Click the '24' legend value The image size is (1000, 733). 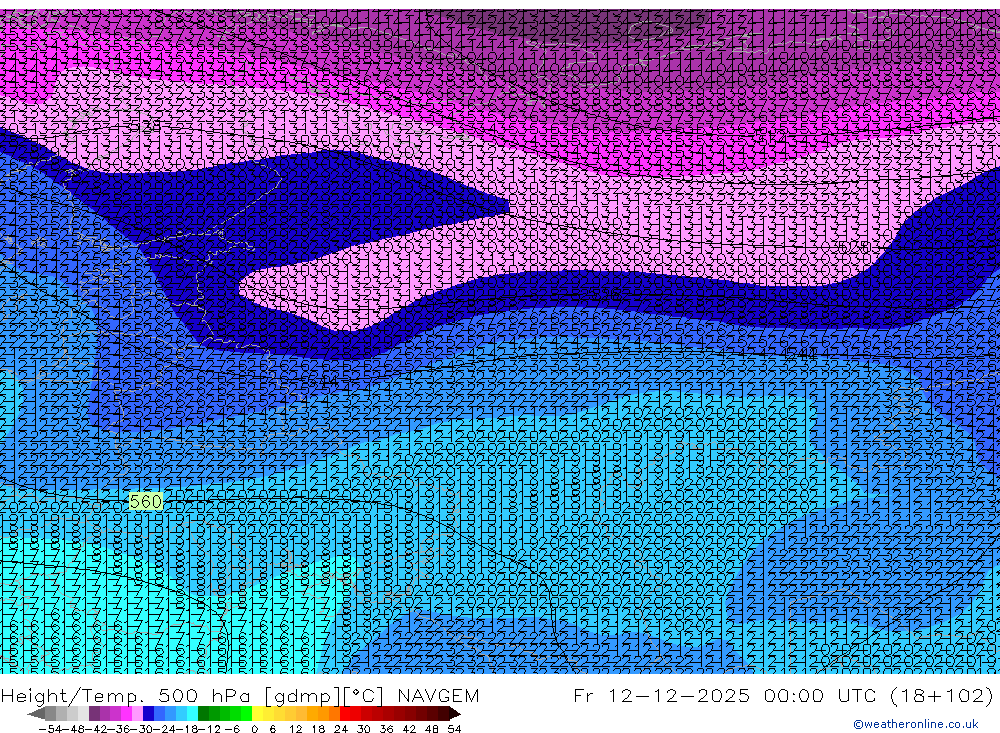click(341, 729)
